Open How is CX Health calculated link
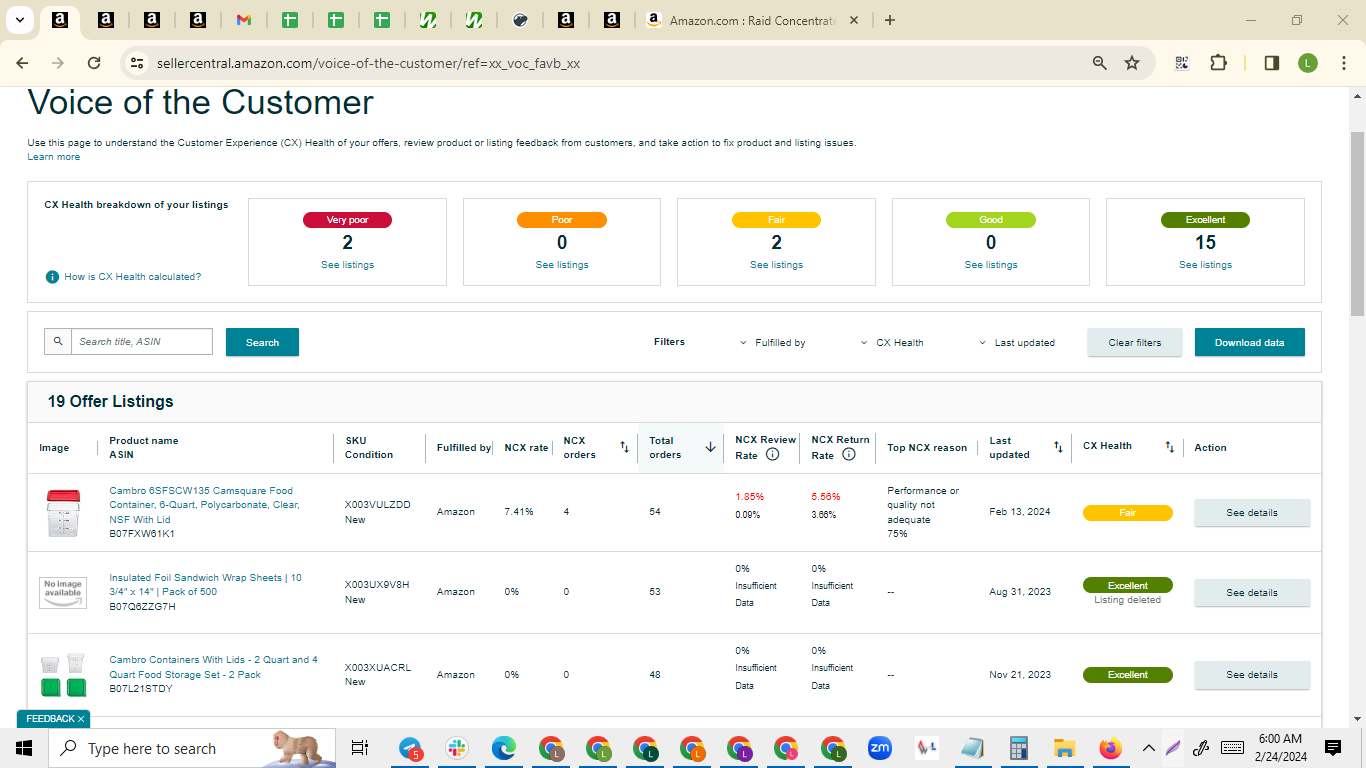 click(x=133, y=277)
